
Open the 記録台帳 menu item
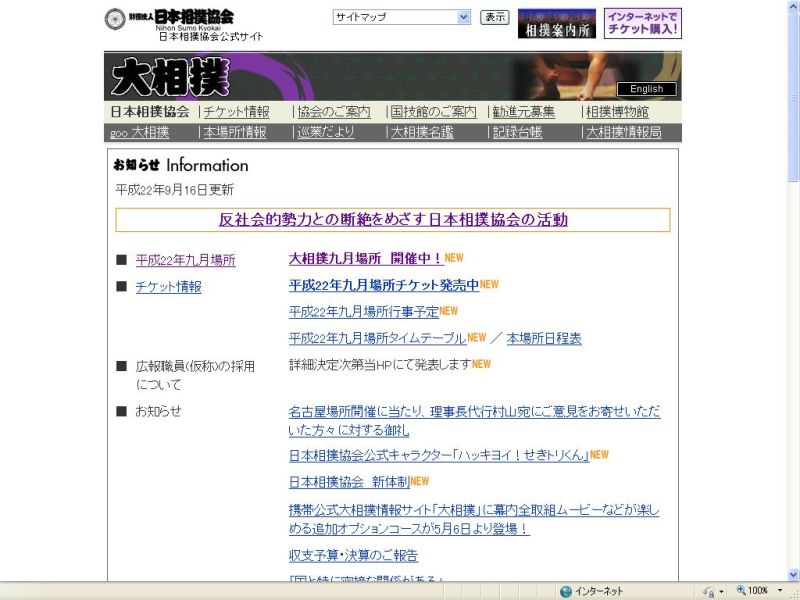click(x=517, y=133)
